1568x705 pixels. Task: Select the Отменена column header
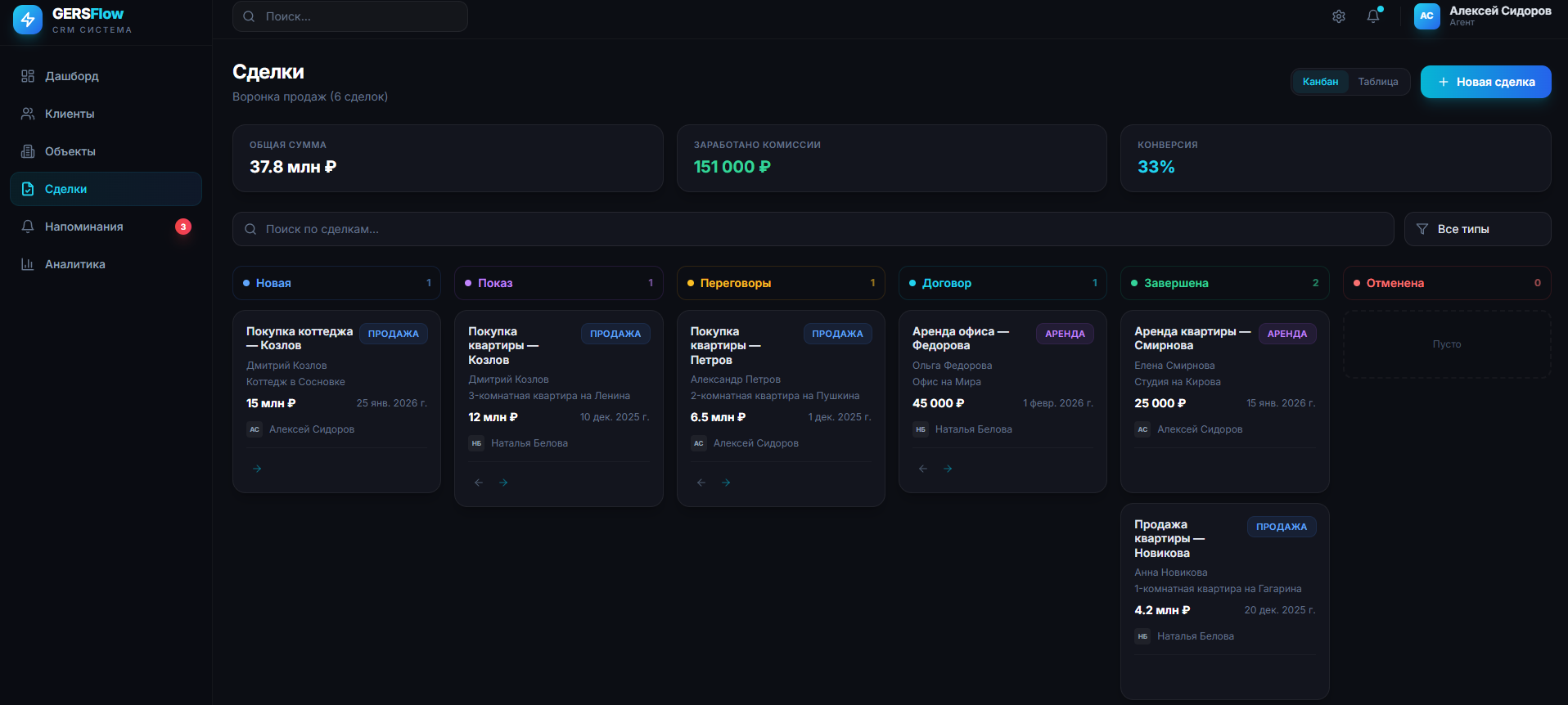[1446, 283]
